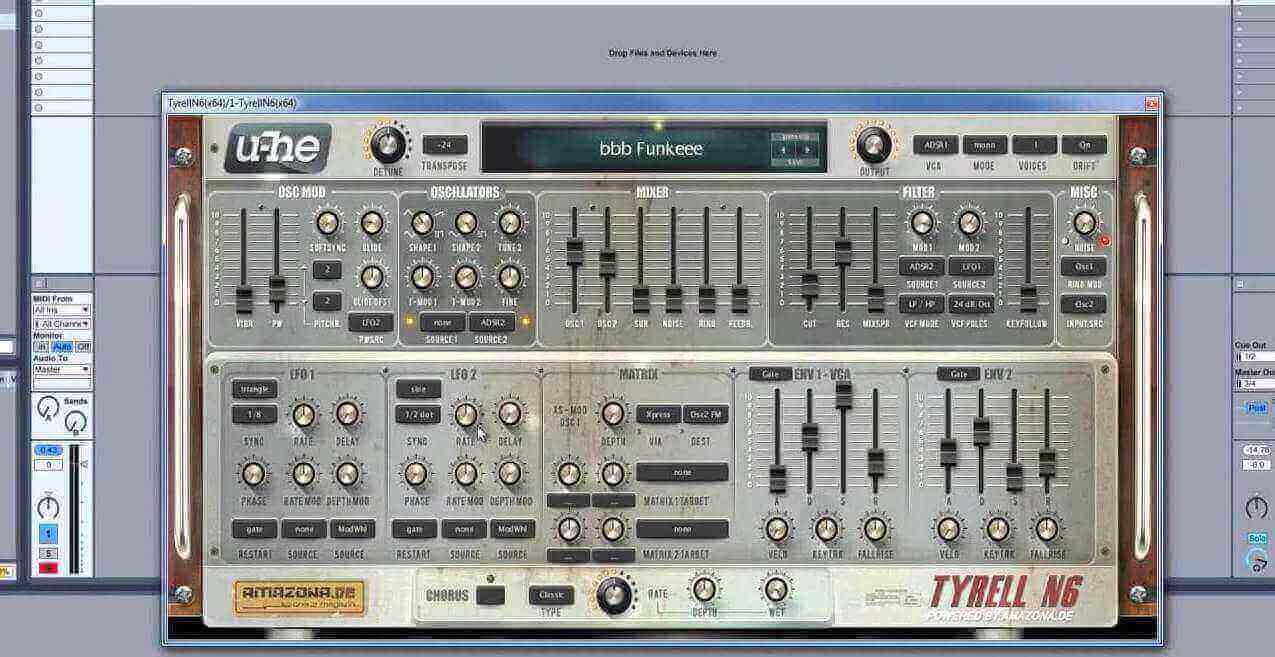This screenshot has width=1275, height=657.
Task: Click the ENV 2 FALLRISE knob
Action: coord(1046,529)
